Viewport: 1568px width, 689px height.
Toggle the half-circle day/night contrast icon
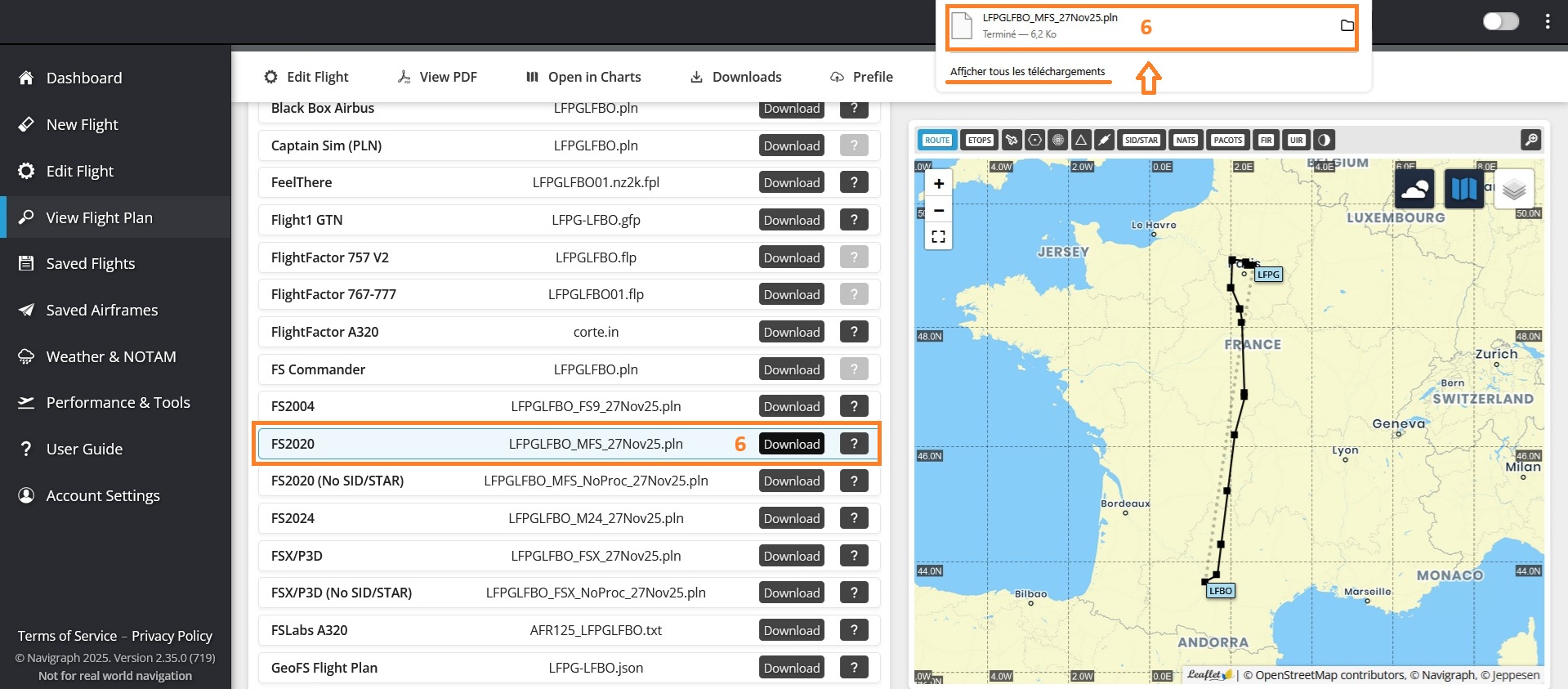(1325, 140)
